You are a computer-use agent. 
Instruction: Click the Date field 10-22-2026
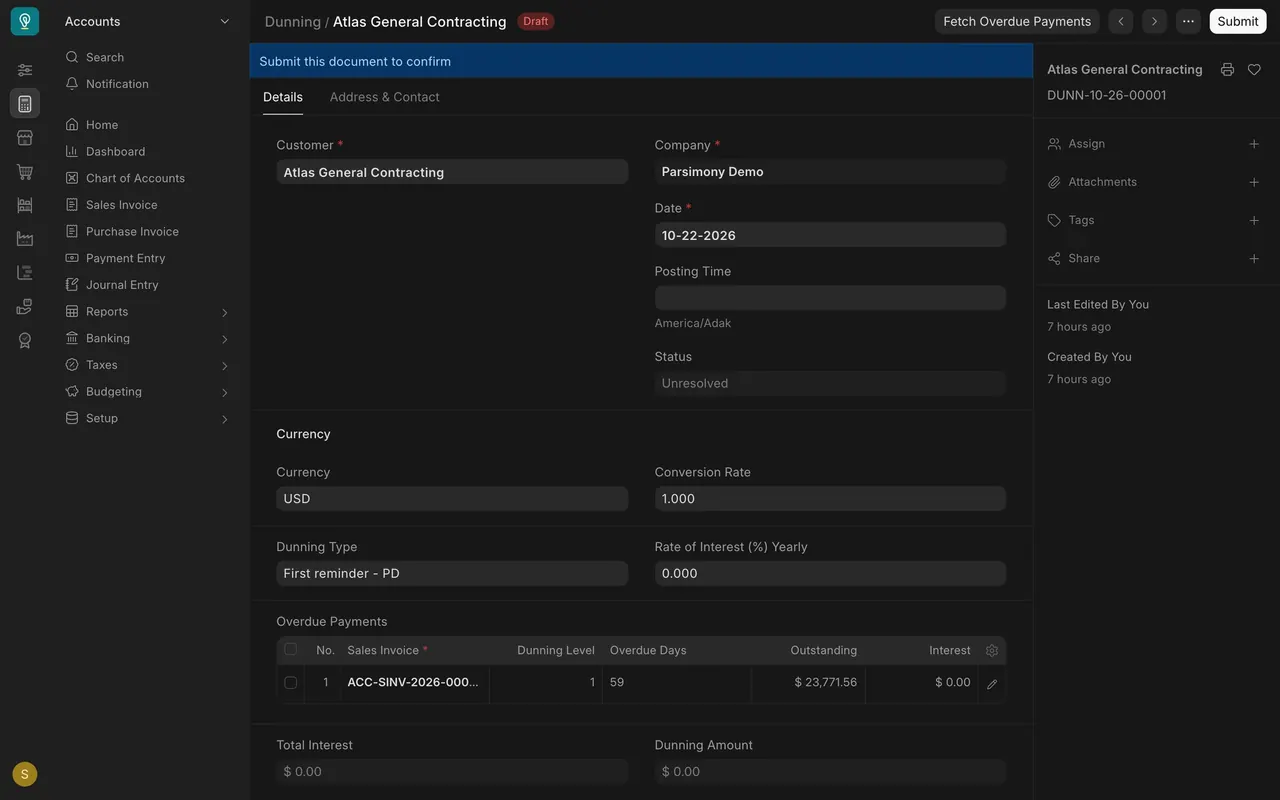click(x=830, y=235)
